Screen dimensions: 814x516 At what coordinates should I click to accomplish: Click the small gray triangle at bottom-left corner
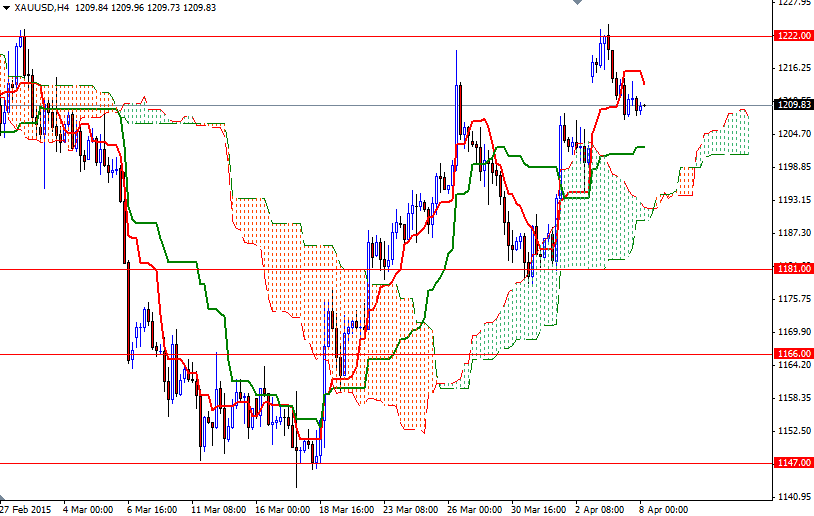4,498
